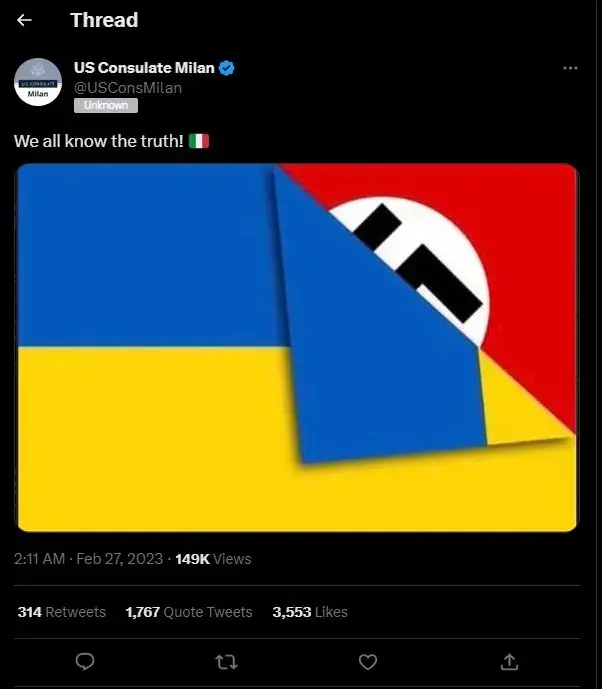Viewport: 602px width, 689px height.
Task: Go back using the left arrow
Action: click(x=25, y=20)
